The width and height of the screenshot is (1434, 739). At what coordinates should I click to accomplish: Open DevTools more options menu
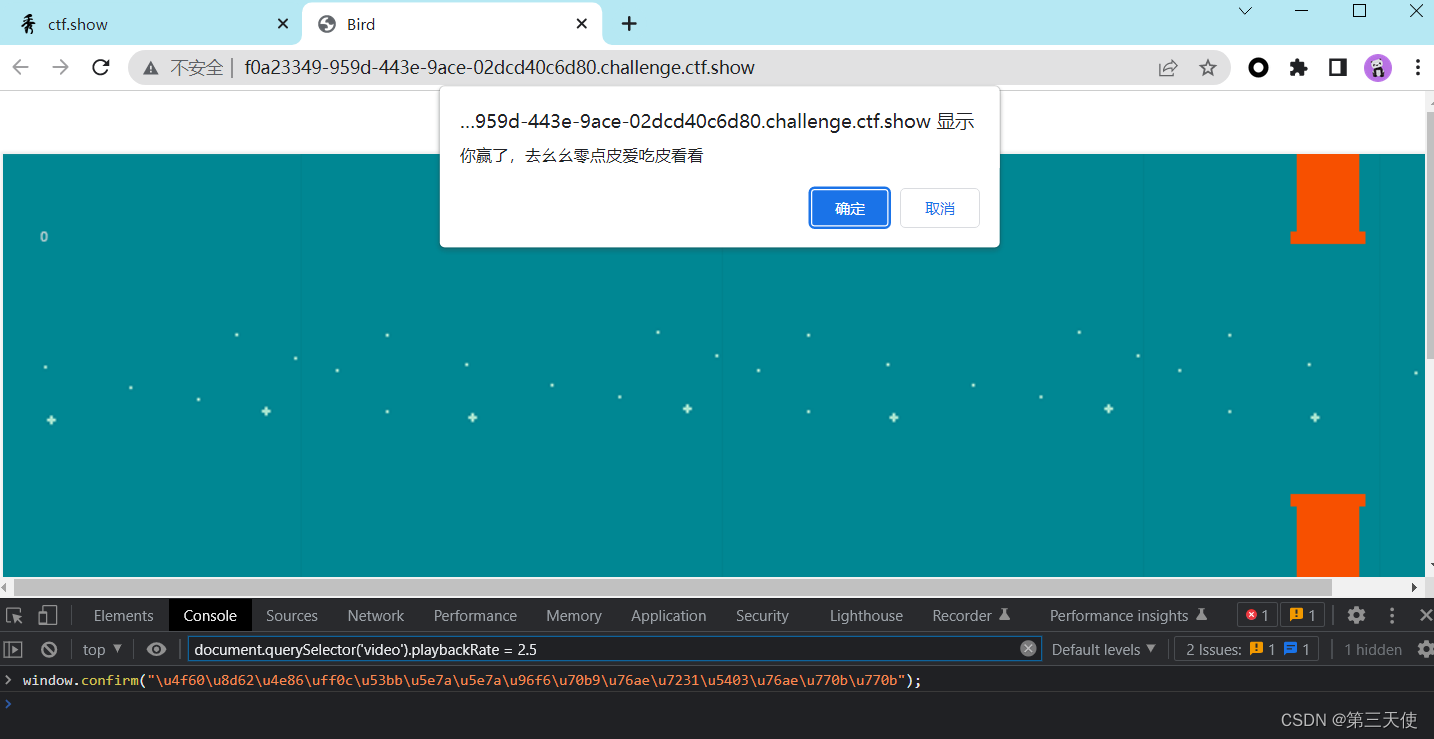click(x=1392, y=615)
